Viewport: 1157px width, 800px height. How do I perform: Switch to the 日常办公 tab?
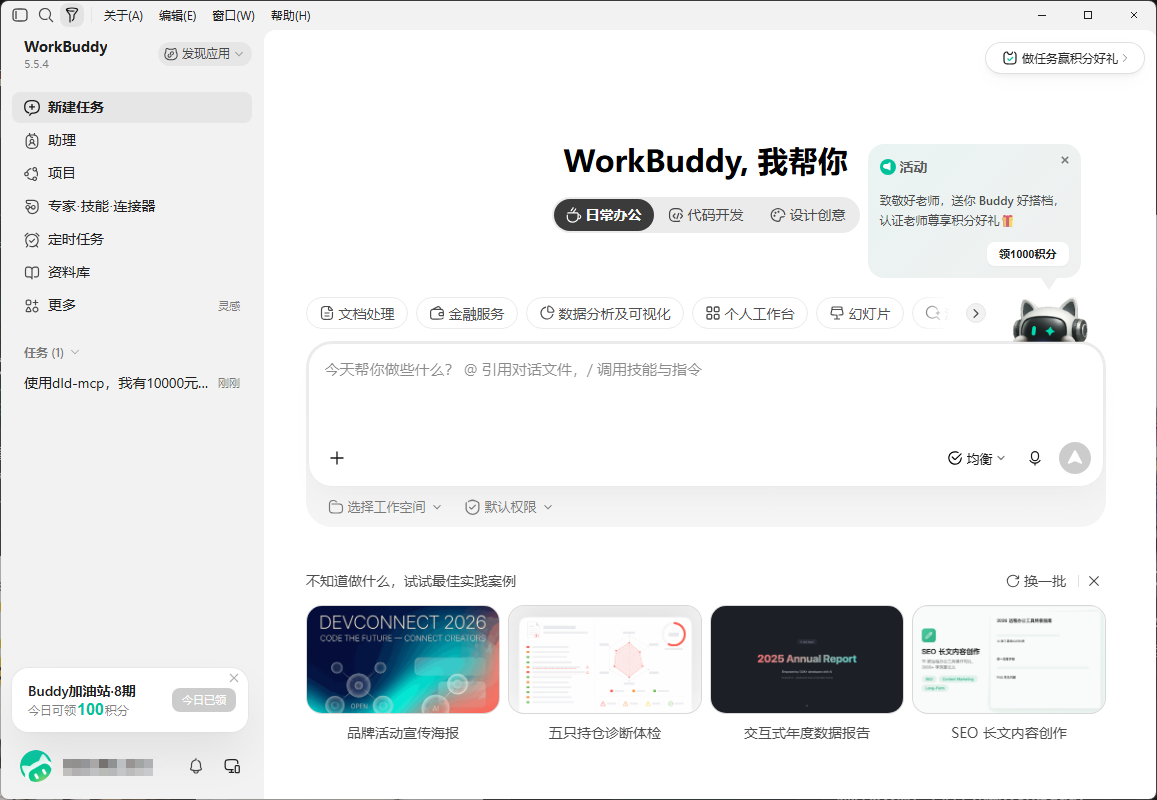[604, 215]
